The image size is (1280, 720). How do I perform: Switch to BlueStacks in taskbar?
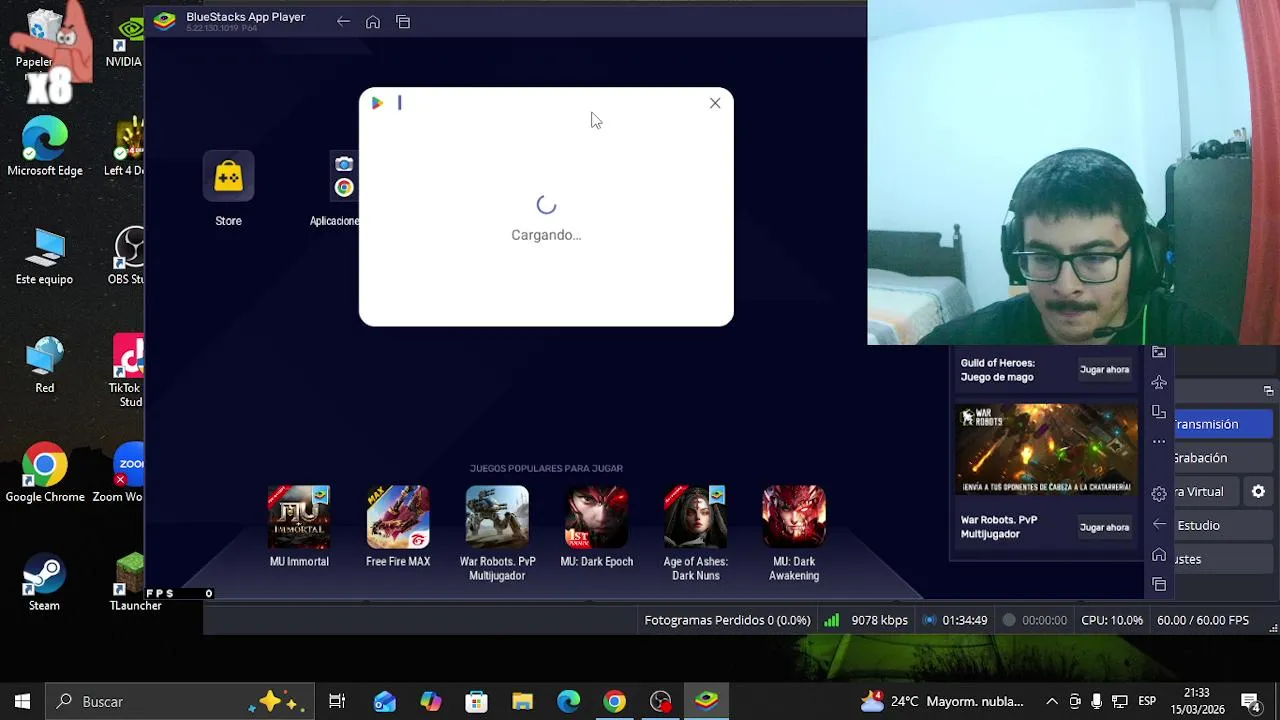pos(707,702)
